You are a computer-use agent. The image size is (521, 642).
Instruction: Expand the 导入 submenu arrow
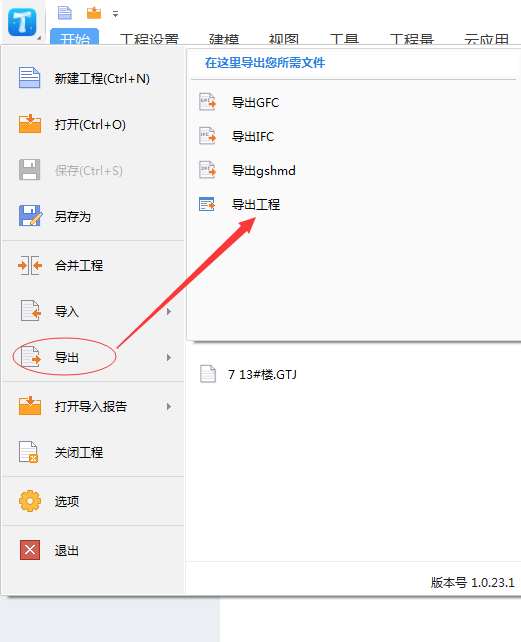(169, 312)
